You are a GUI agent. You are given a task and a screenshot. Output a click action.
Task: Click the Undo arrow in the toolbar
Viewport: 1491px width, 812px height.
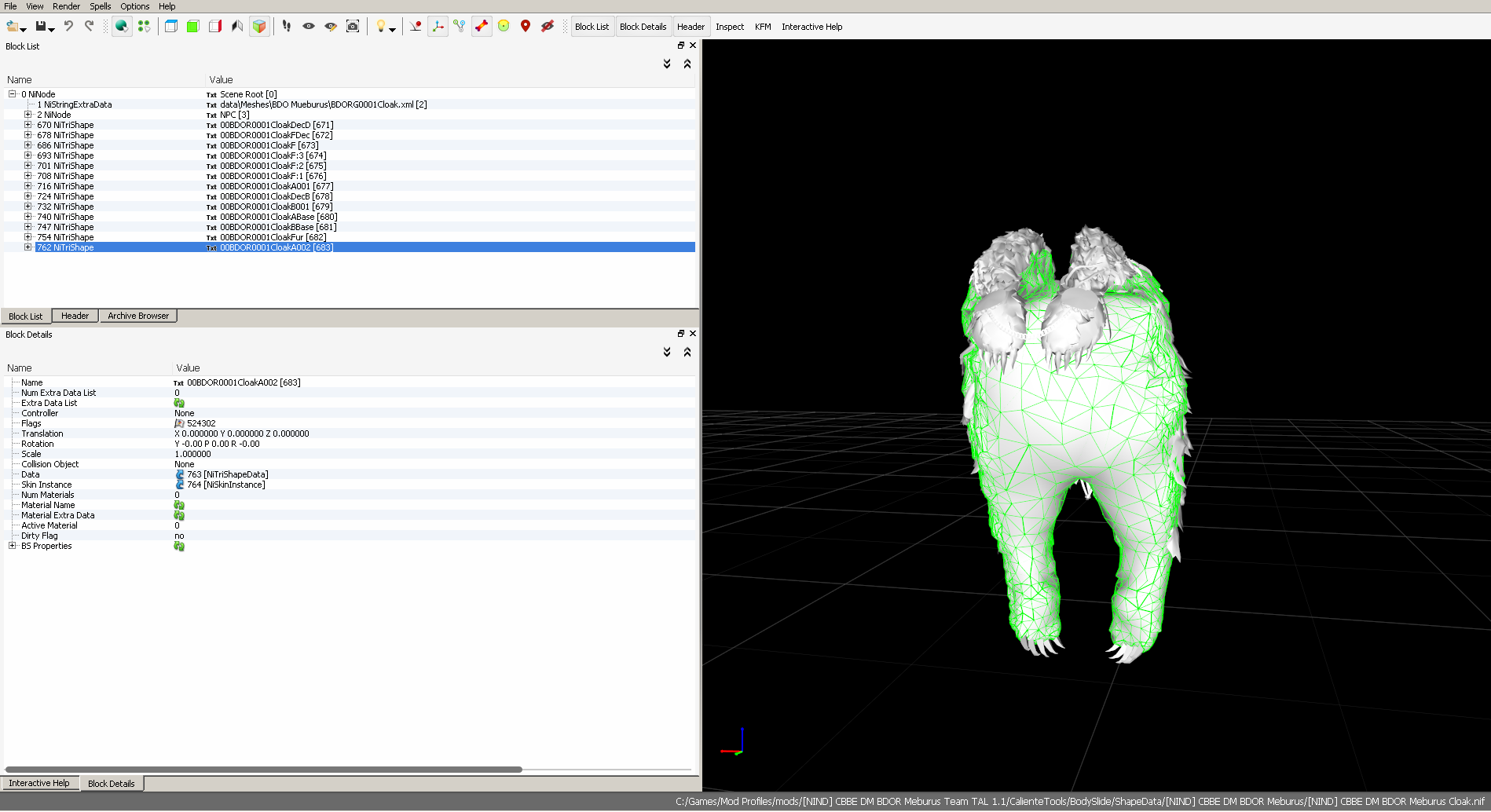pyautogui.click(x=68, y=26)
